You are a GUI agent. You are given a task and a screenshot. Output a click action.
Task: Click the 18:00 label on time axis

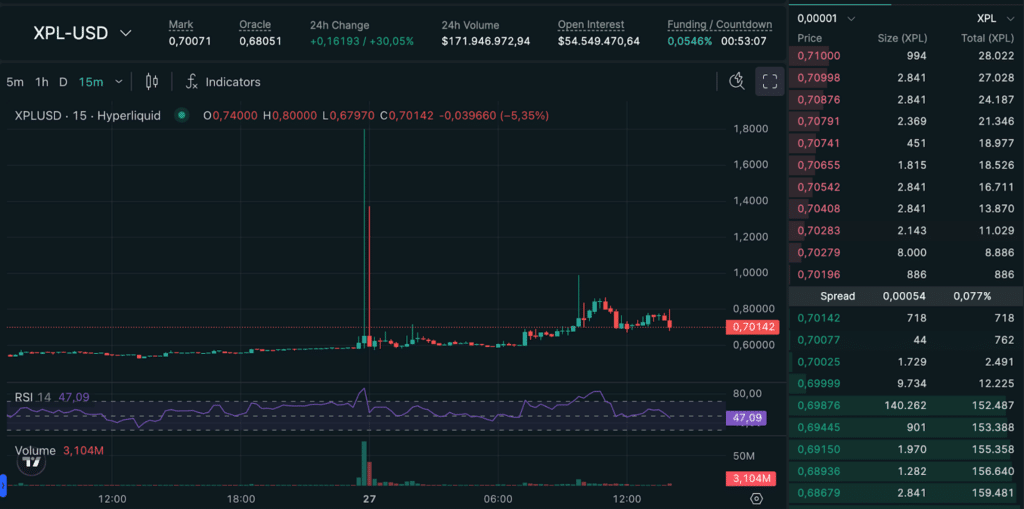(x=241, y=499)
